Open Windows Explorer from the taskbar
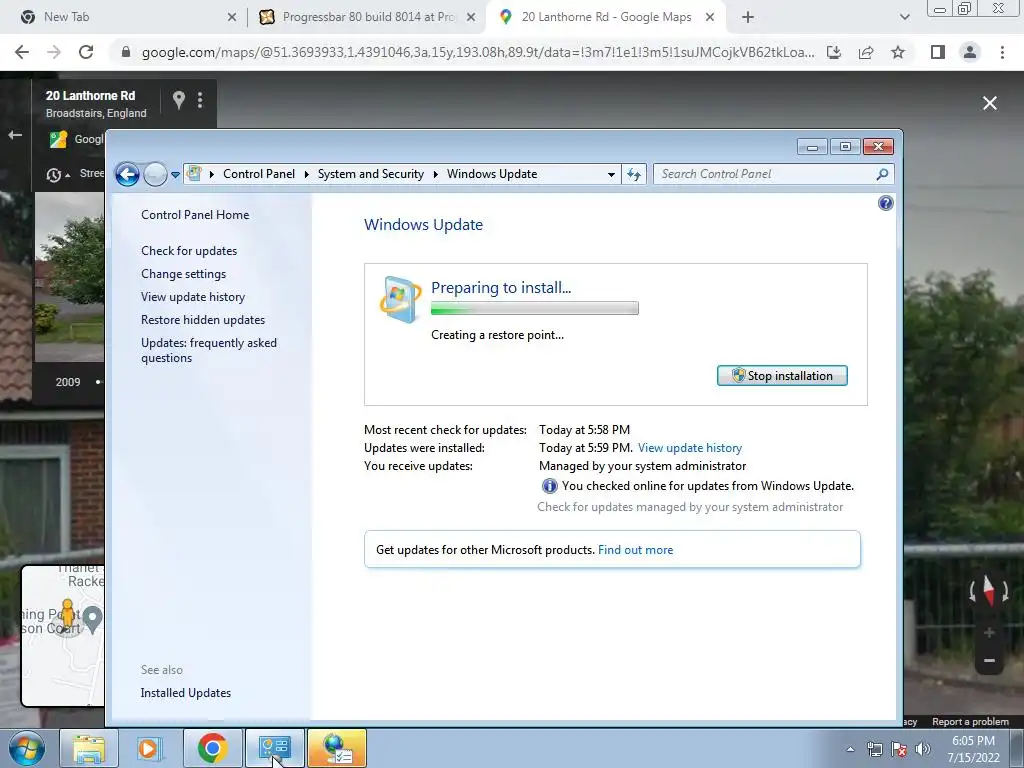 (89, 748)
